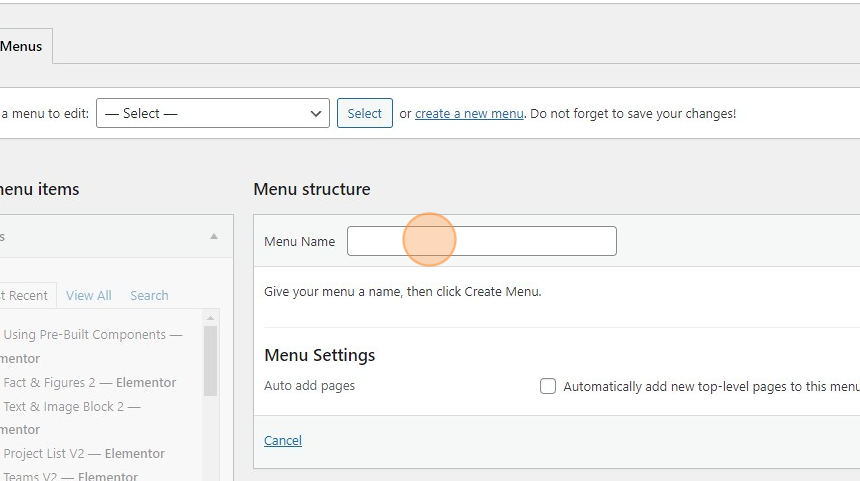Image resolution: width=860 pixels, height=481 pixels.
Task: Open the View All tab
Action: point(89,295)
